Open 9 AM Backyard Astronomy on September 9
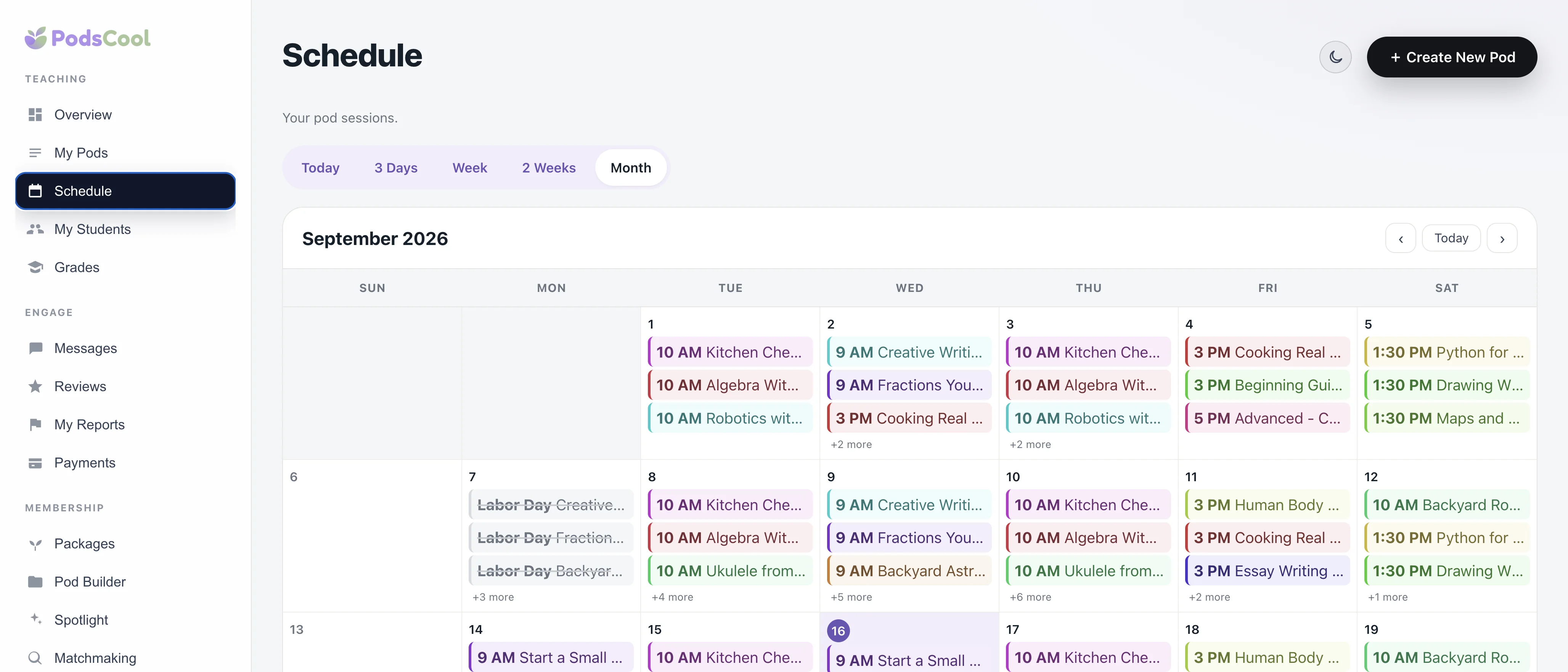 pos(909,571)
